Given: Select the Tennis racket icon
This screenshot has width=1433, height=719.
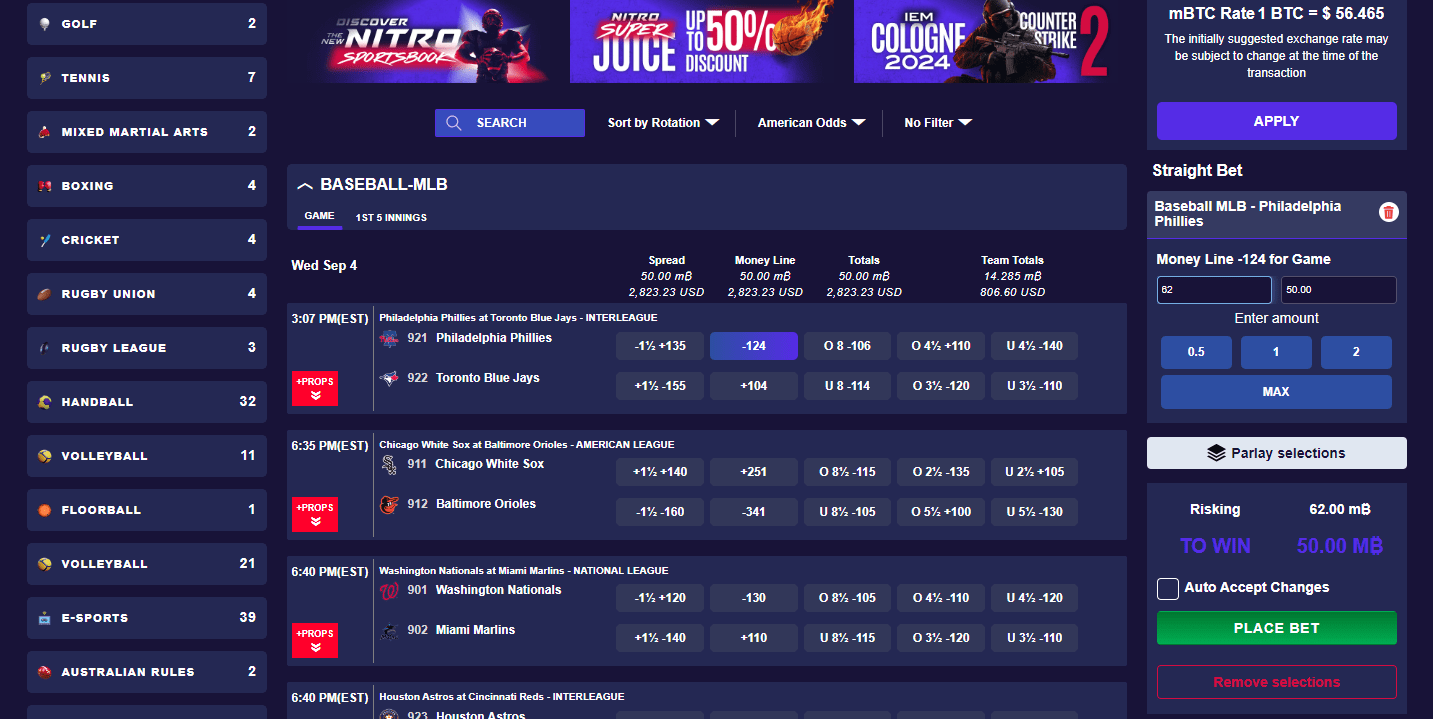Looking at the screenshot, I should 44,78.
